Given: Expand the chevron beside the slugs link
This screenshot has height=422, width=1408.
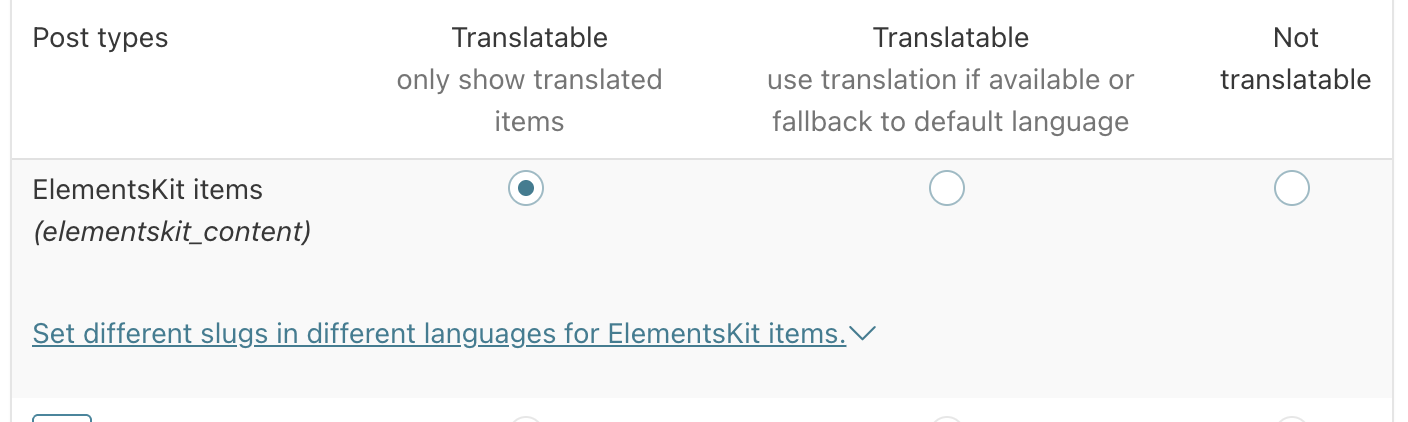Looking at the screenshot, I should click(862, 333).
